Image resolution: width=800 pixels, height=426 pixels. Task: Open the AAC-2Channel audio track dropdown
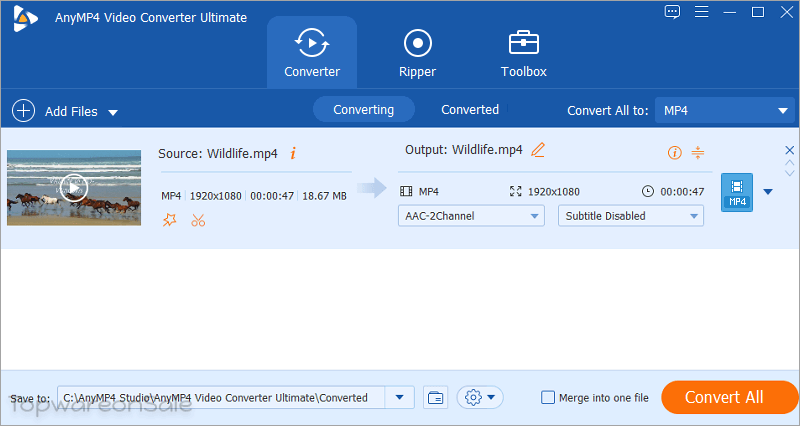click(x=471, y=216)
